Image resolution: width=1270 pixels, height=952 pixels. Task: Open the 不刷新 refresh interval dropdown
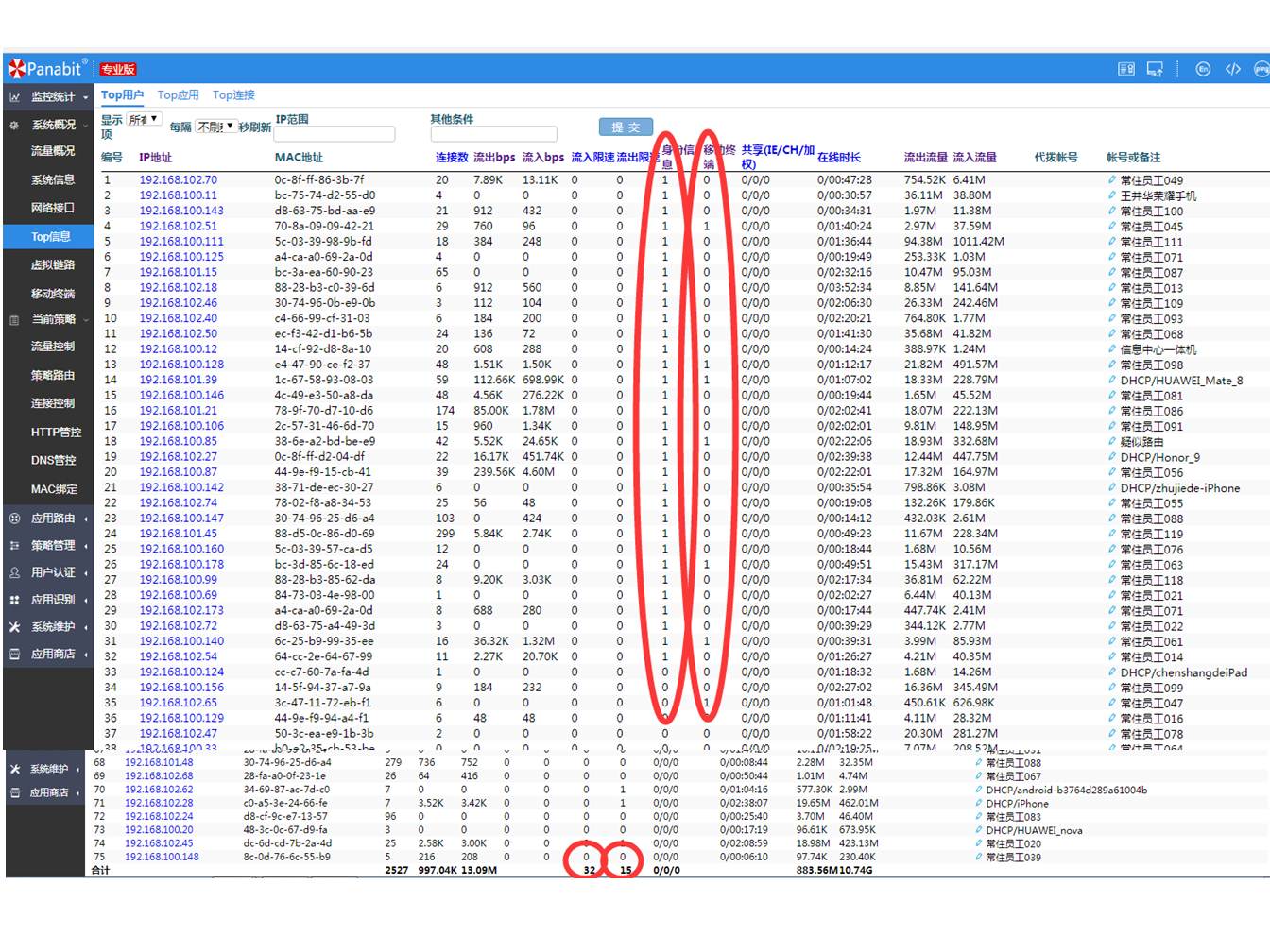pyautogui.click(x=216, y=126)
